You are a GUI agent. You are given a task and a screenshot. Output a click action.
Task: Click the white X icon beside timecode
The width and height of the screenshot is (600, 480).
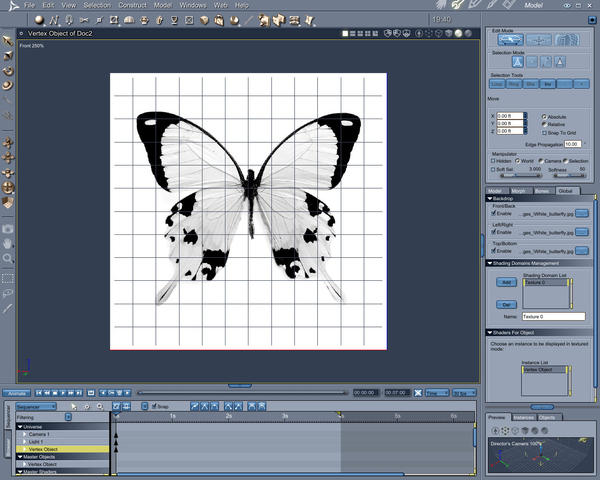(418, 393)
